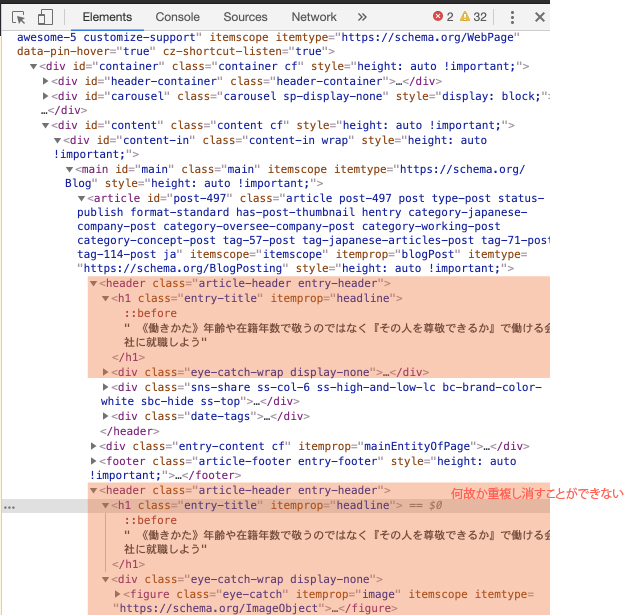625x615 pixels.
Task: Select the Network tab
Action: pos(314,17)
